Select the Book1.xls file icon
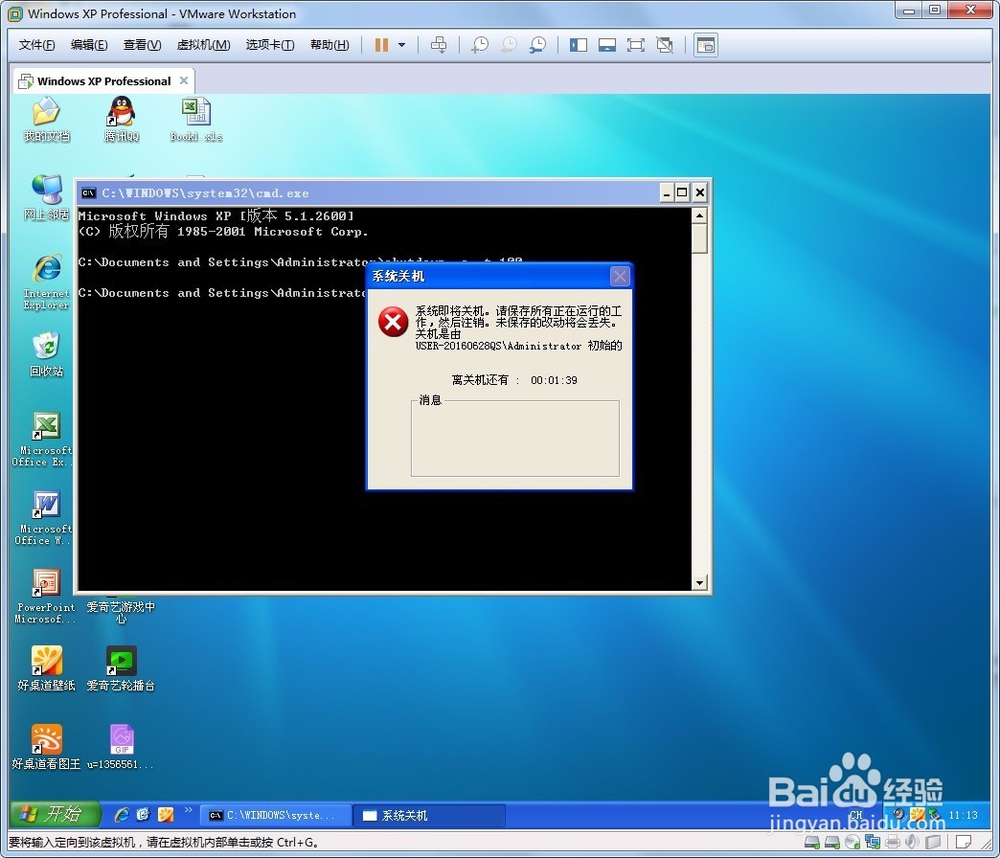This screenshot has height=858, width=1000. [196, 119]
